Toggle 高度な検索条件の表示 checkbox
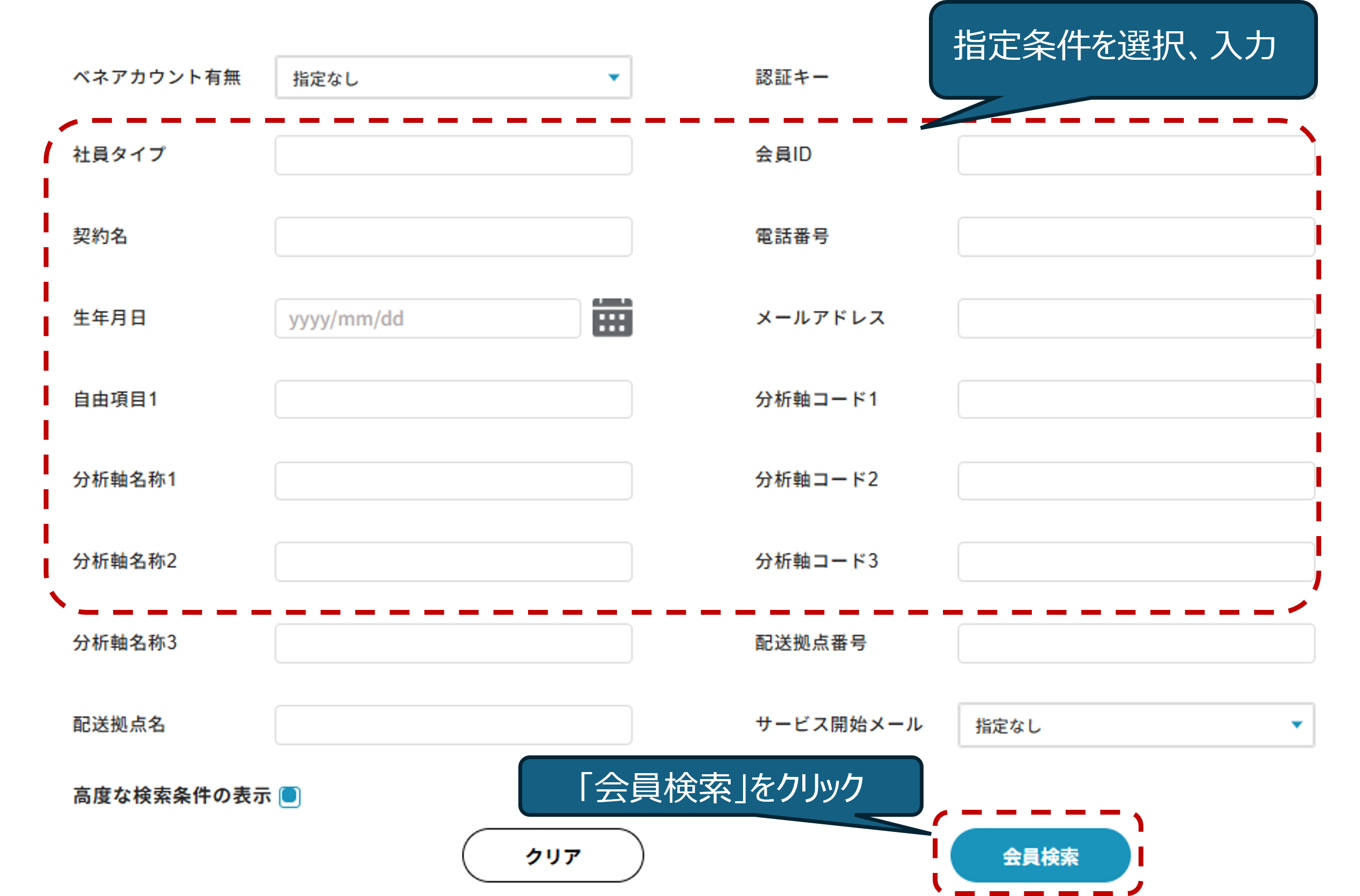The width and height of the screenshot is (1360, 896). coord(290,796)
